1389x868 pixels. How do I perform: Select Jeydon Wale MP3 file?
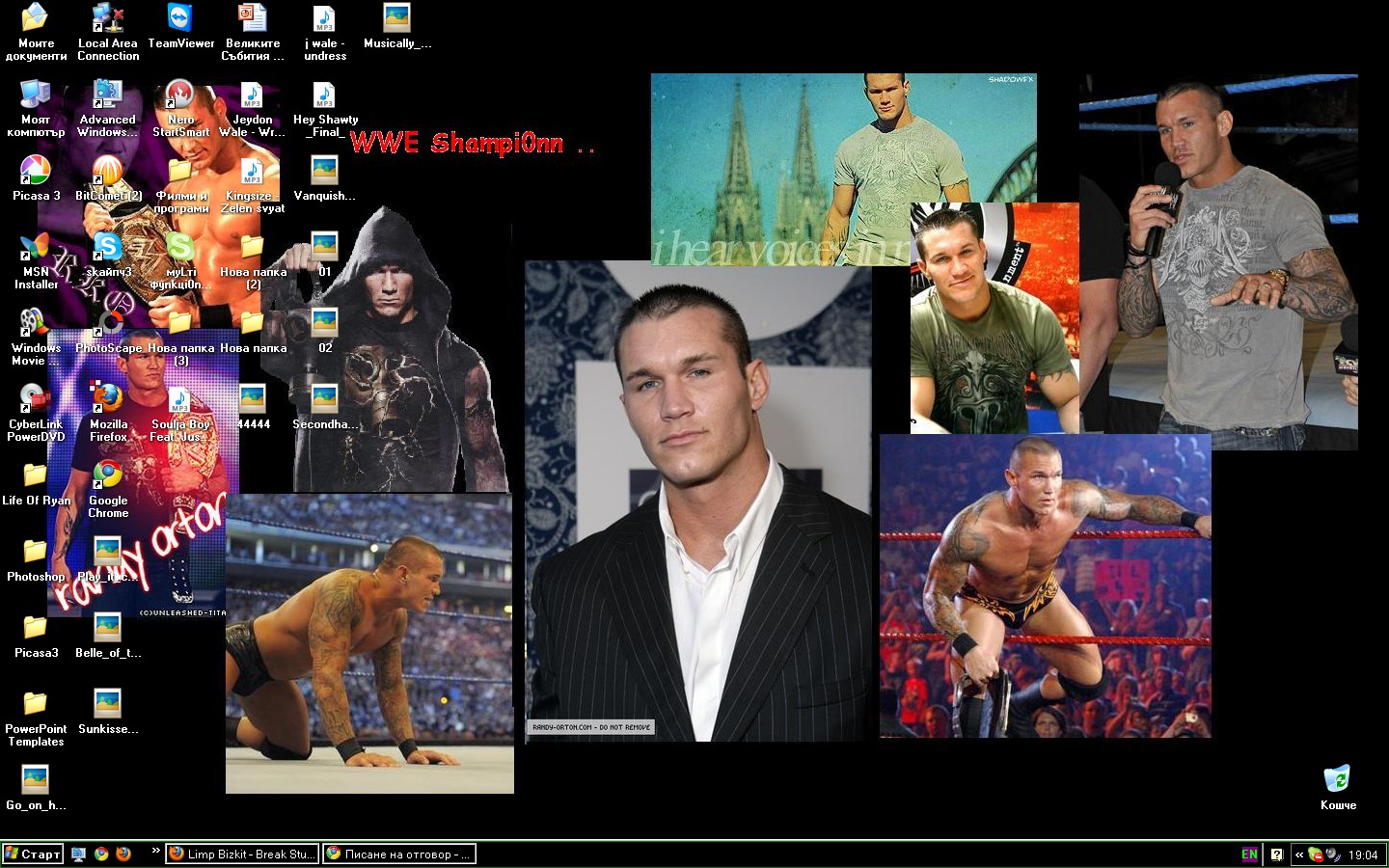tap(253, 108)
